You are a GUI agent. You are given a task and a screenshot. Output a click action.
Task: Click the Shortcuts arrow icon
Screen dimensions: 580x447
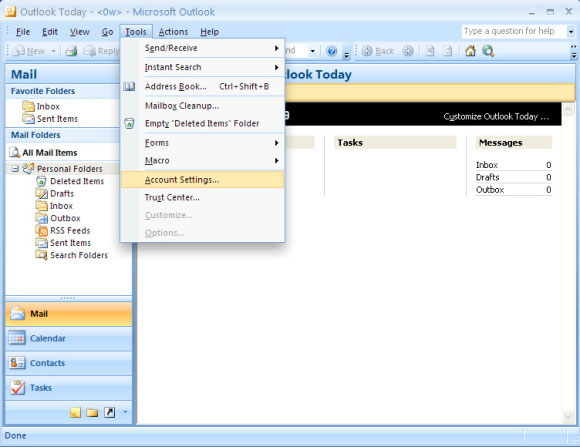click(x=109, y=412)
